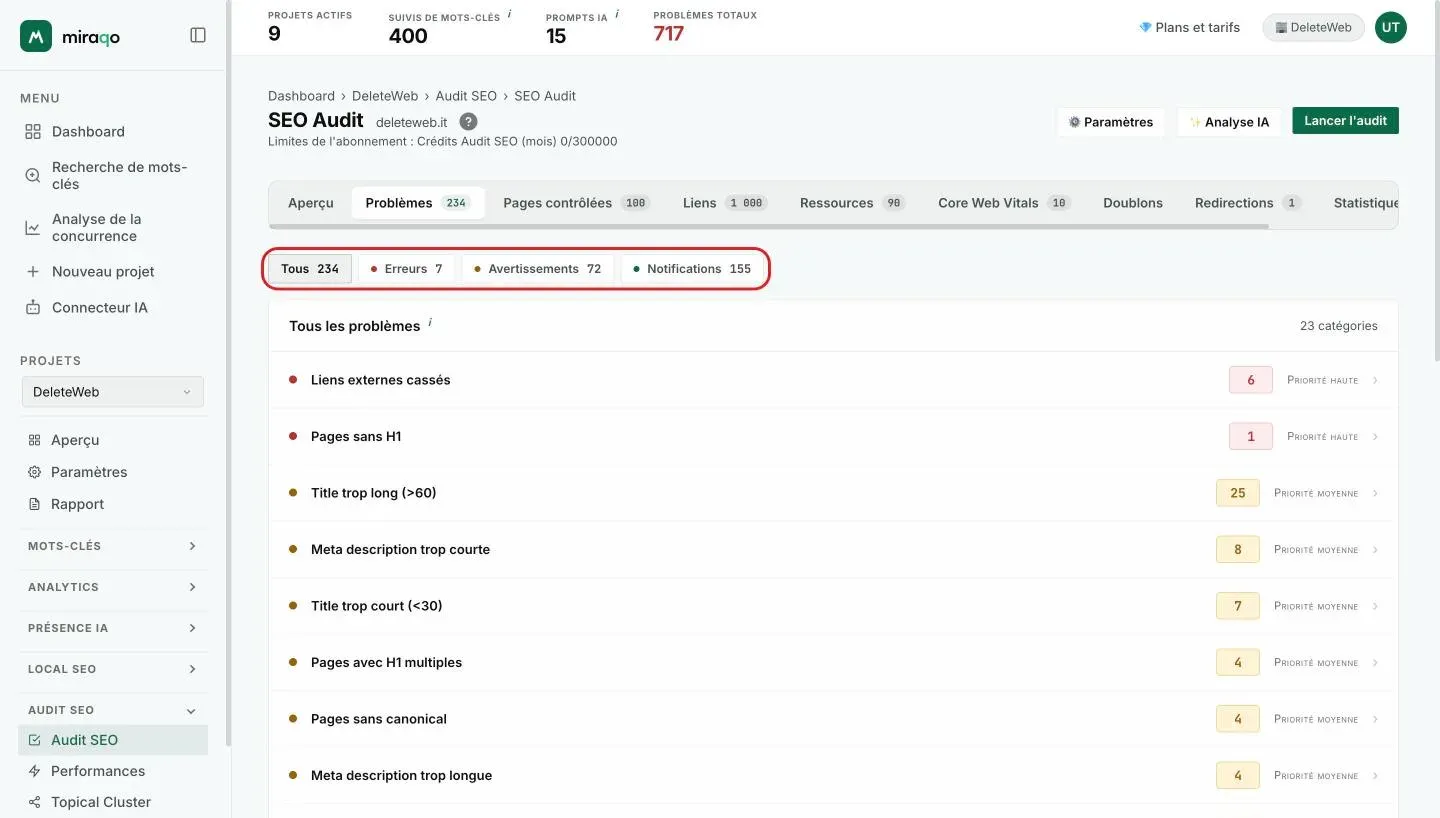Click the keyword research magnifier icon
The width and height of the screenshot is (1440, 818).
[33, 175]
